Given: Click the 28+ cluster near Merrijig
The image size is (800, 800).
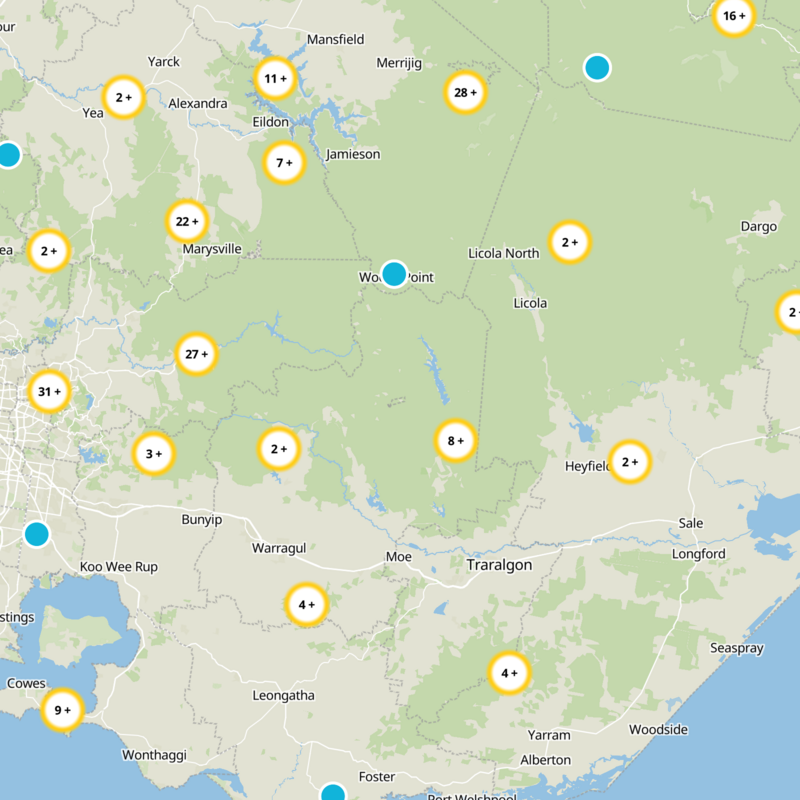Looking at the screenshot, I should pyautogui.click(x=465, y=93).
